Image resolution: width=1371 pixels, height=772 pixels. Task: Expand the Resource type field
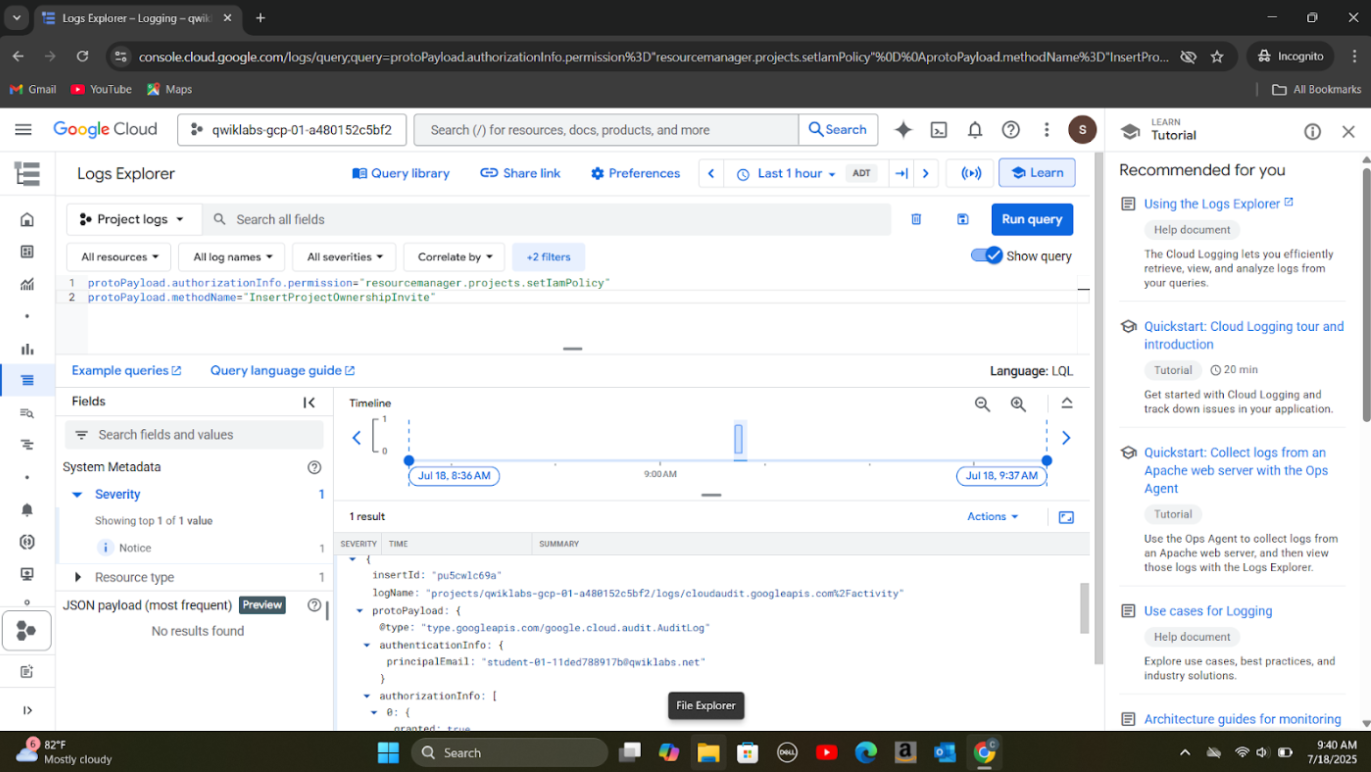[78, 577]
